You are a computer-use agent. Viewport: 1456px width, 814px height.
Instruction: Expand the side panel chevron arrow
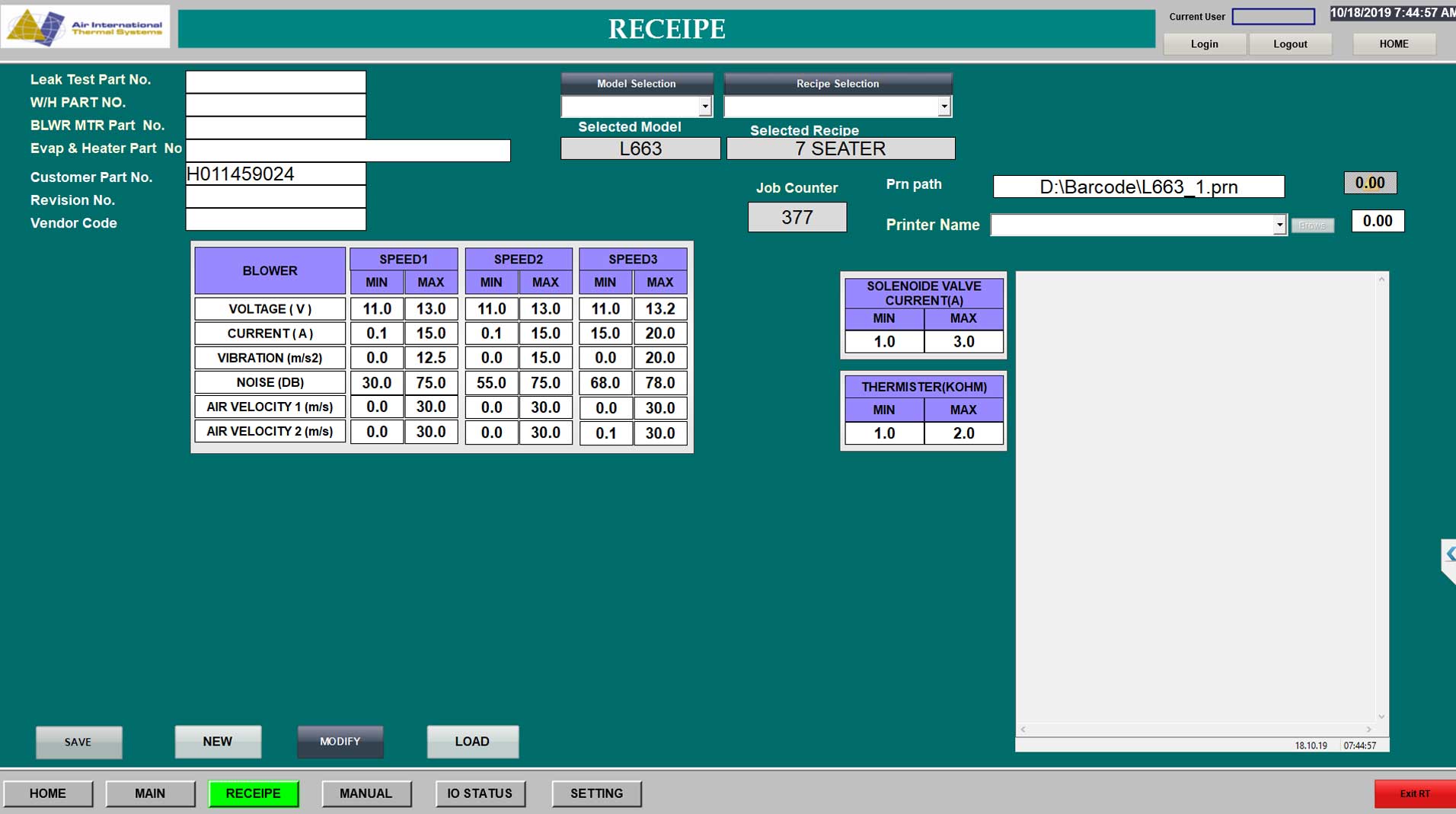coord(1449,554)
